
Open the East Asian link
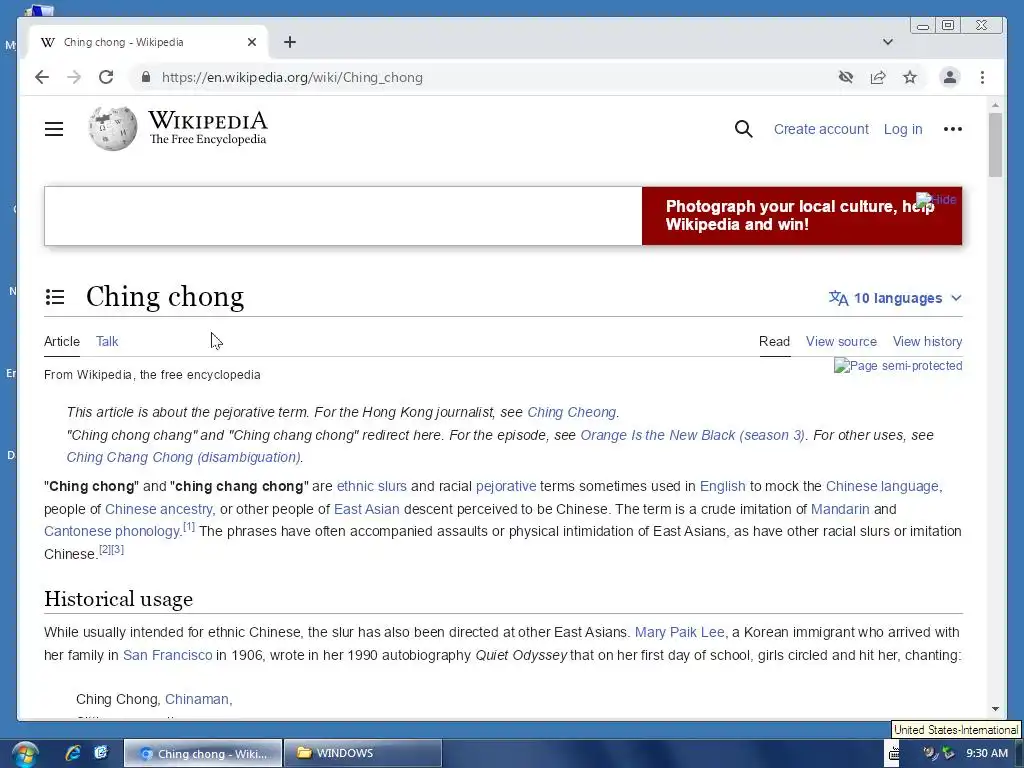click(x=367, y=509)
